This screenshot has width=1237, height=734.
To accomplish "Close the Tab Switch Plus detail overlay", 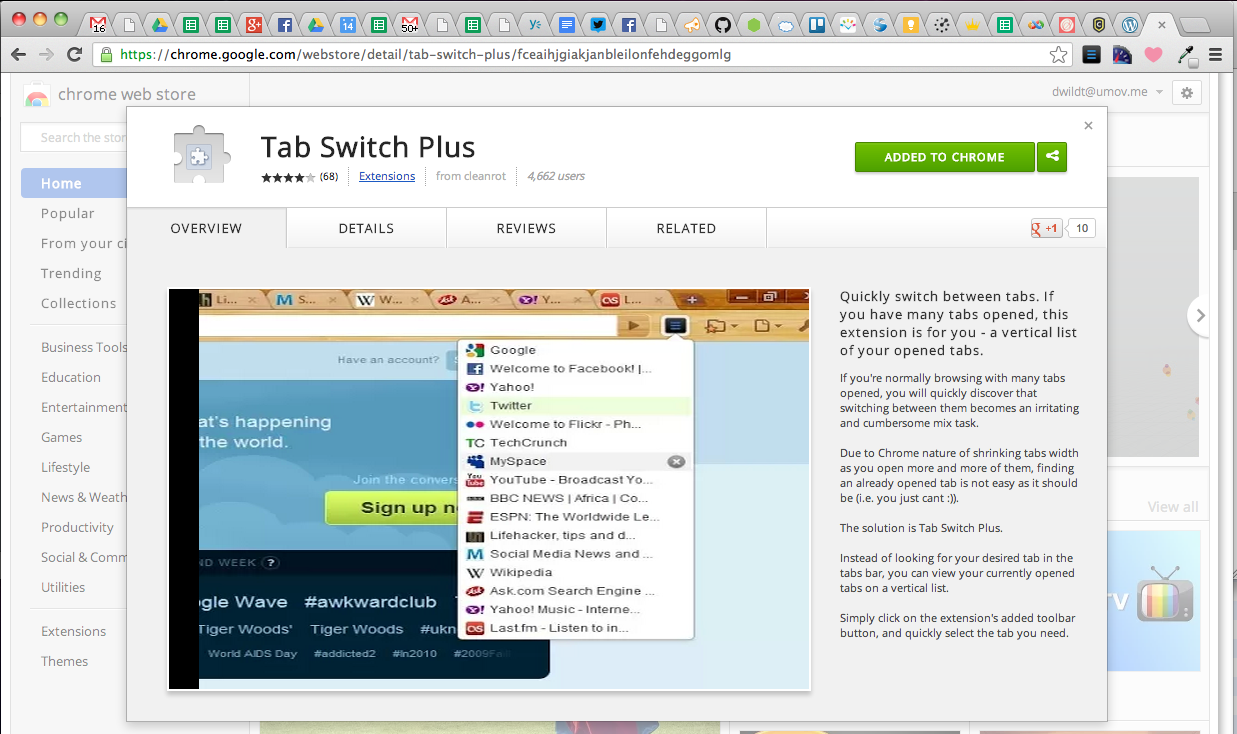I will (1088, 126).
